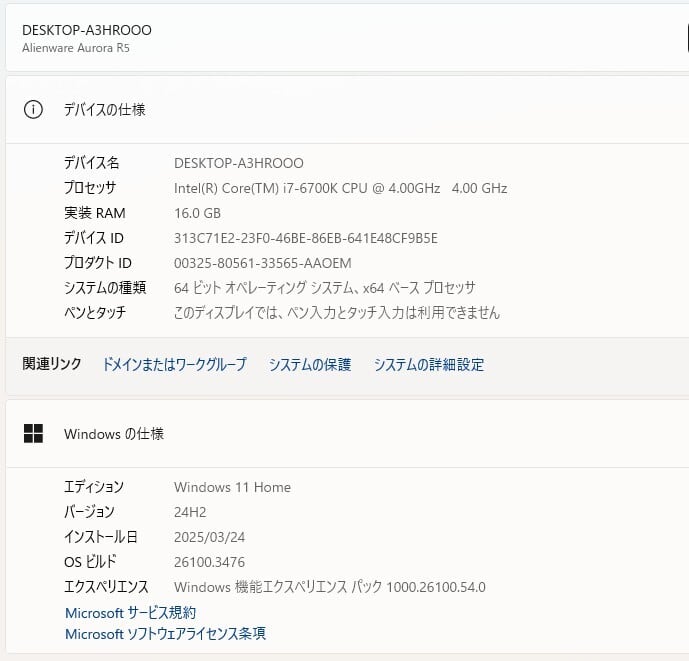Image resolution: width=689 pixels, height=661 pixels.
Task: Click the 関連リンク label
Action: 52,365
